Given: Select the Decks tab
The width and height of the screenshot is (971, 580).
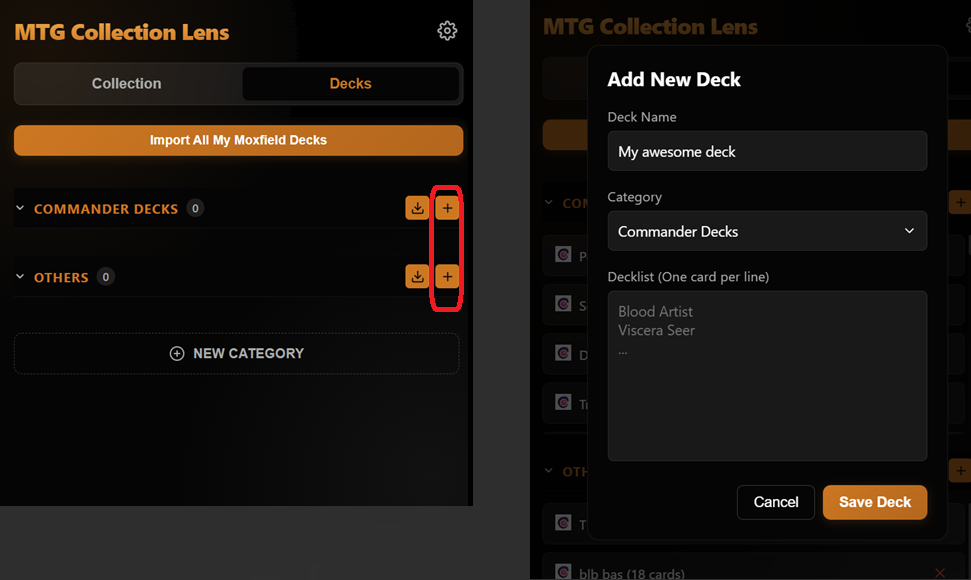Looking at the screenshot, I should tap(351, 84).
